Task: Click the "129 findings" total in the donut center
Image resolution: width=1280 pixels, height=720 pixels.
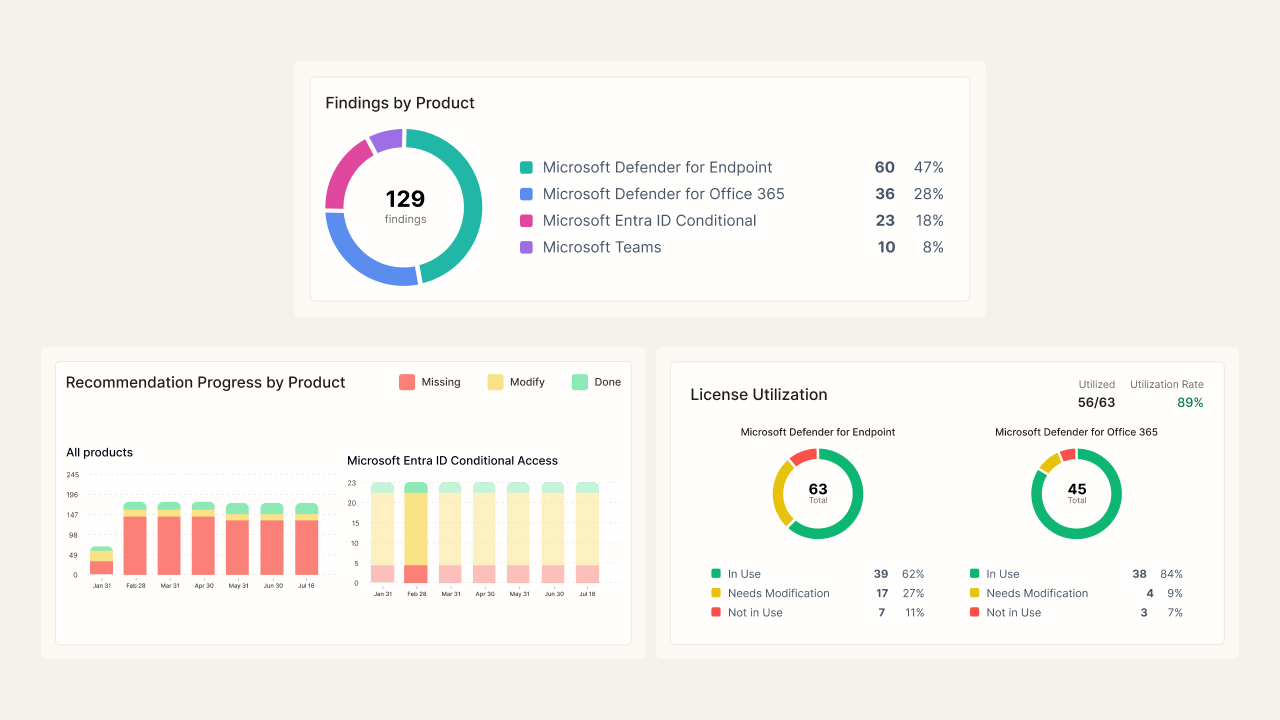Action: (x=405, y=206)
